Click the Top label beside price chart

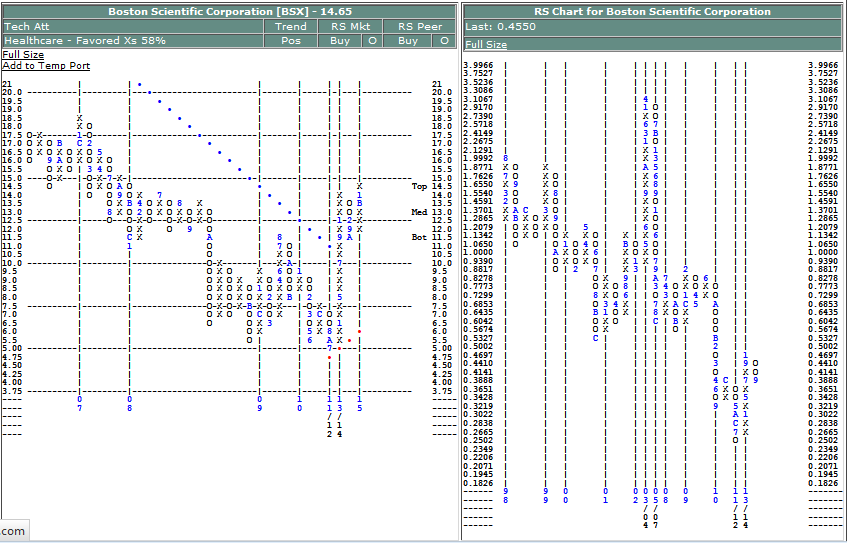[x=419, y=186]
